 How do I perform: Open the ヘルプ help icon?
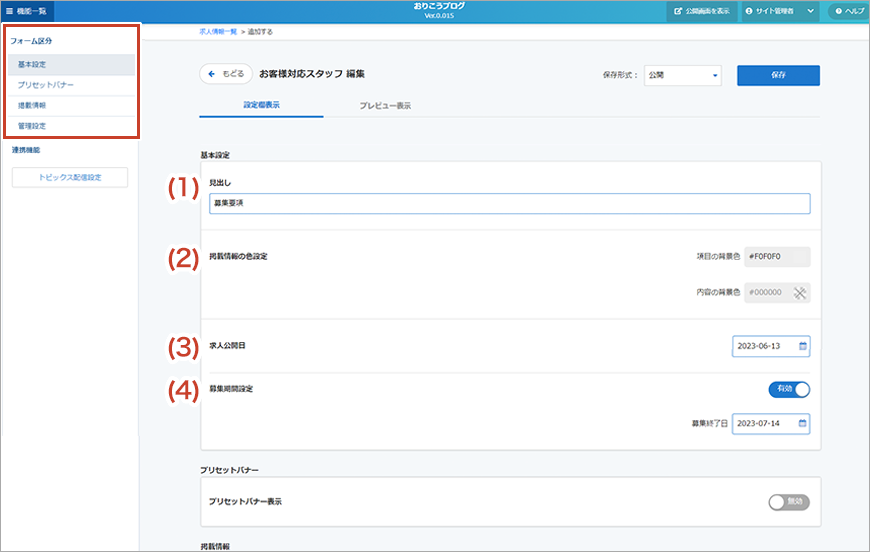pos(838,11)
